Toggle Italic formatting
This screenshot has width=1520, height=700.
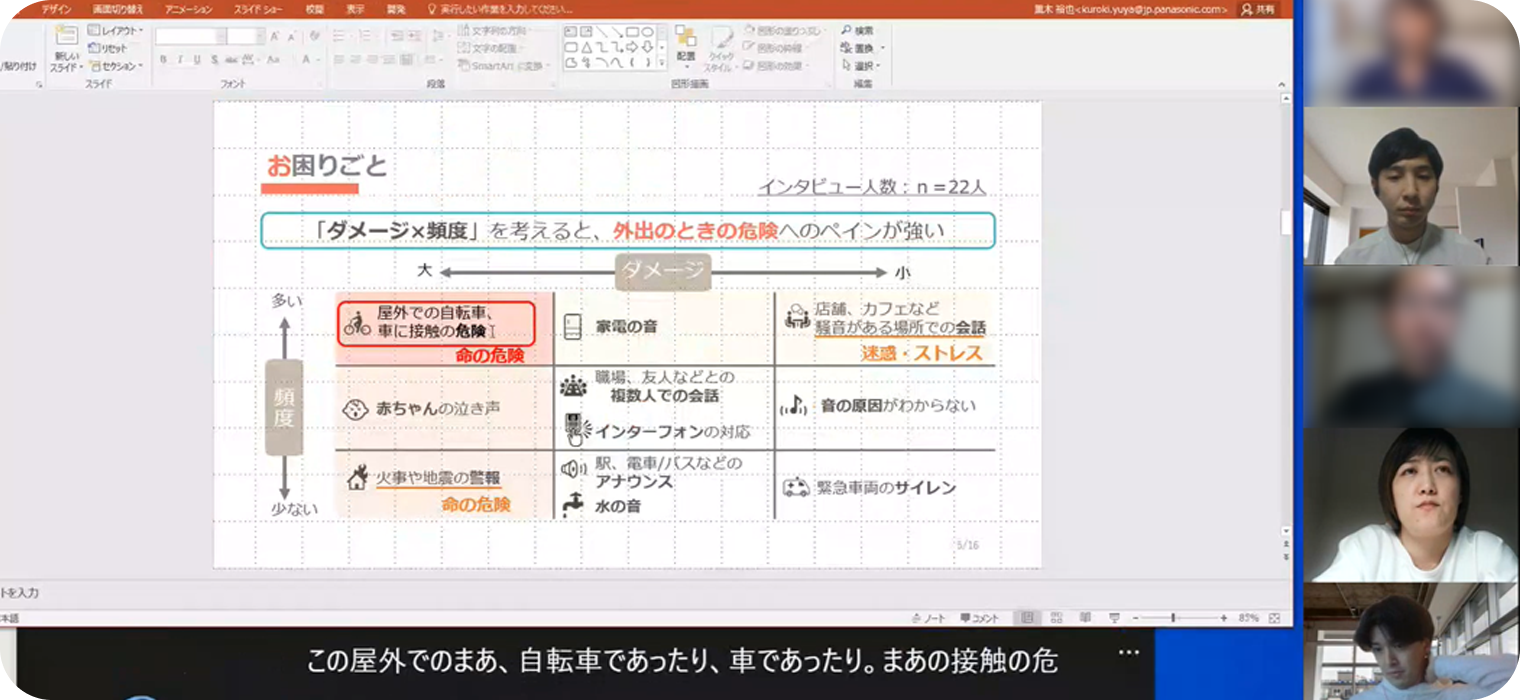[x=180, y=57]
